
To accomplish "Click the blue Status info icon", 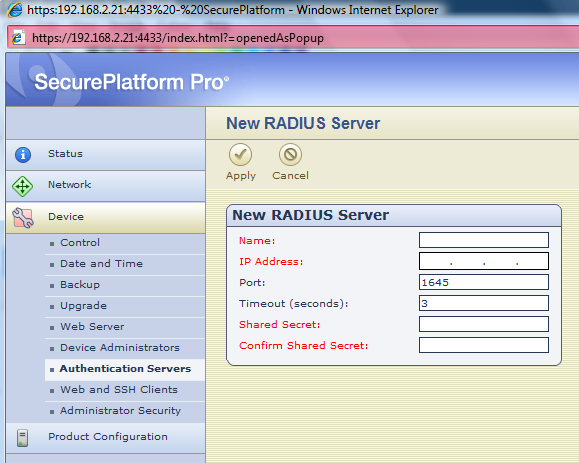I will point(23,155).
